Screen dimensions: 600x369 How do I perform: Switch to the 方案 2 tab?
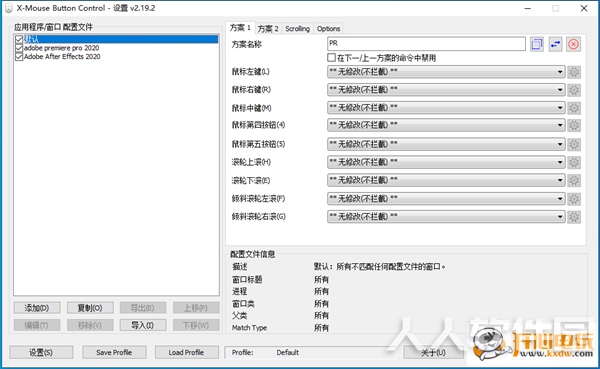point(268,29)
